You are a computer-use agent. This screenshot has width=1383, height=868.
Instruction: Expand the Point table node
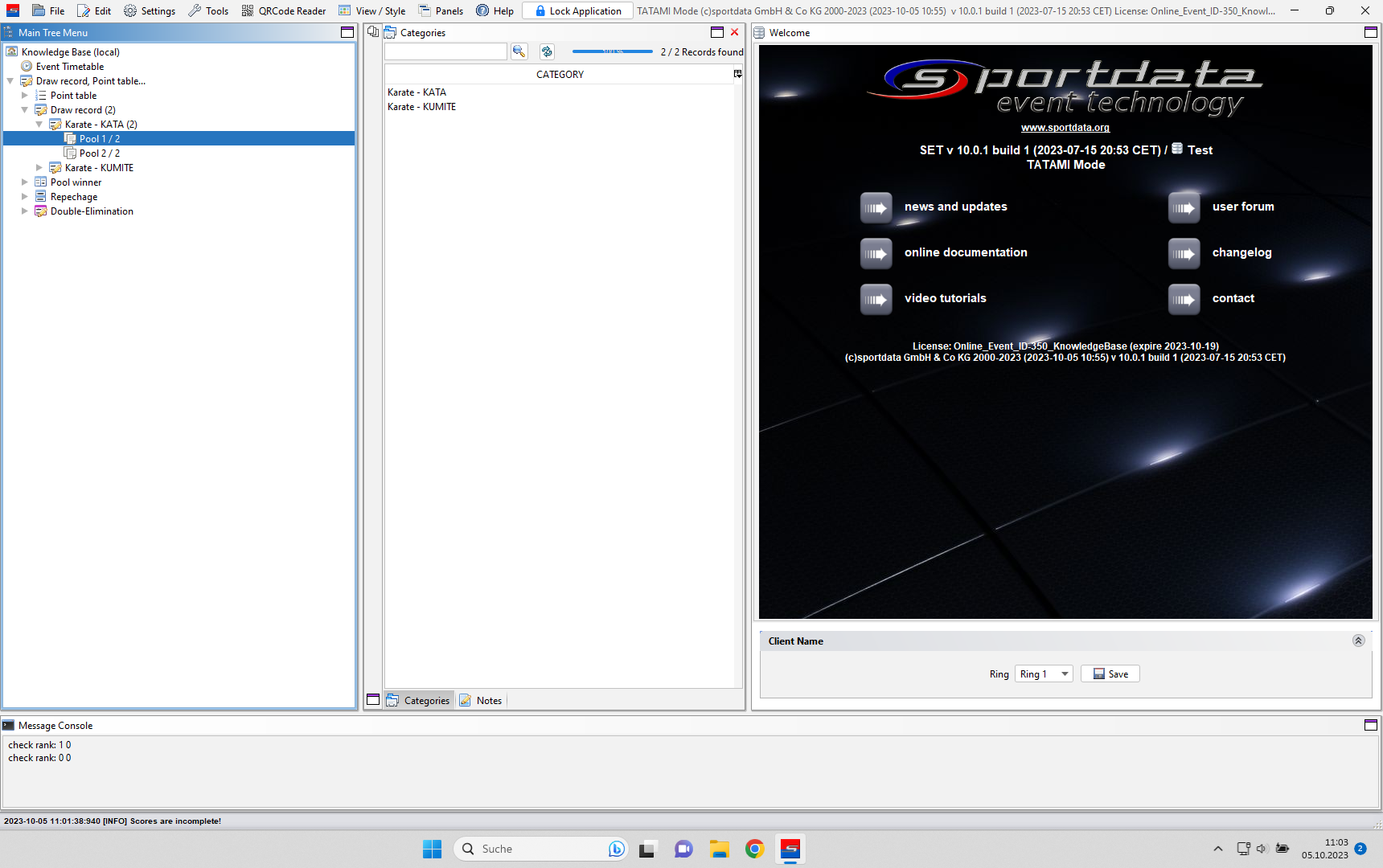coord(24,95)
